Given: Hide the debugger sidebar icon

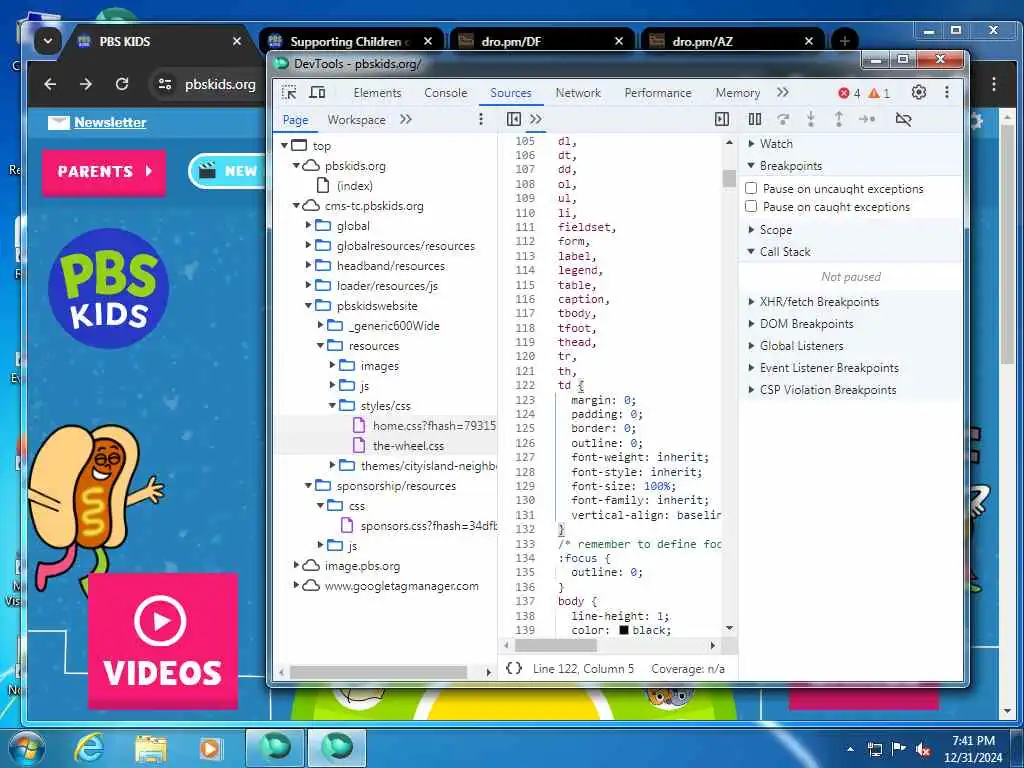Looking at the screenshot, I should (722, 119).
